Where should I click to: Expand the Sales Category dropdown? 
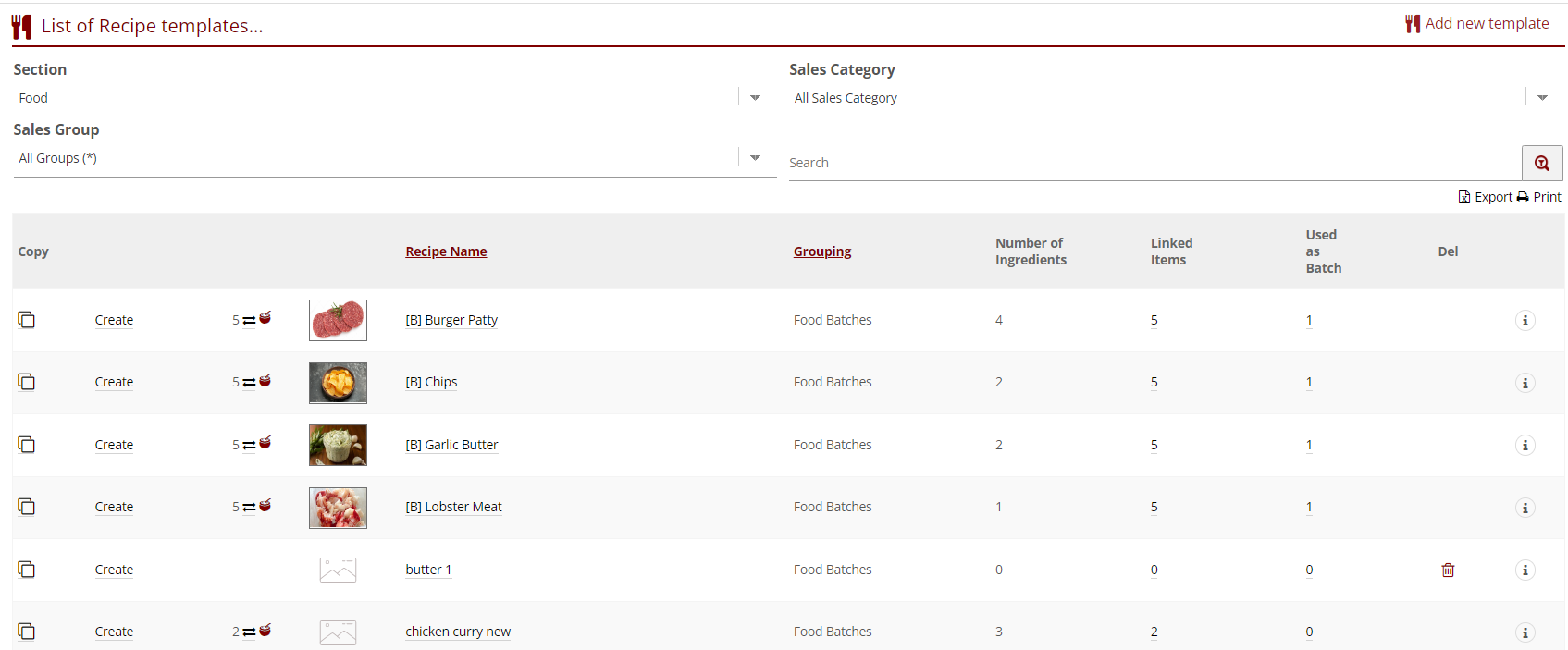coord(1541,98)
